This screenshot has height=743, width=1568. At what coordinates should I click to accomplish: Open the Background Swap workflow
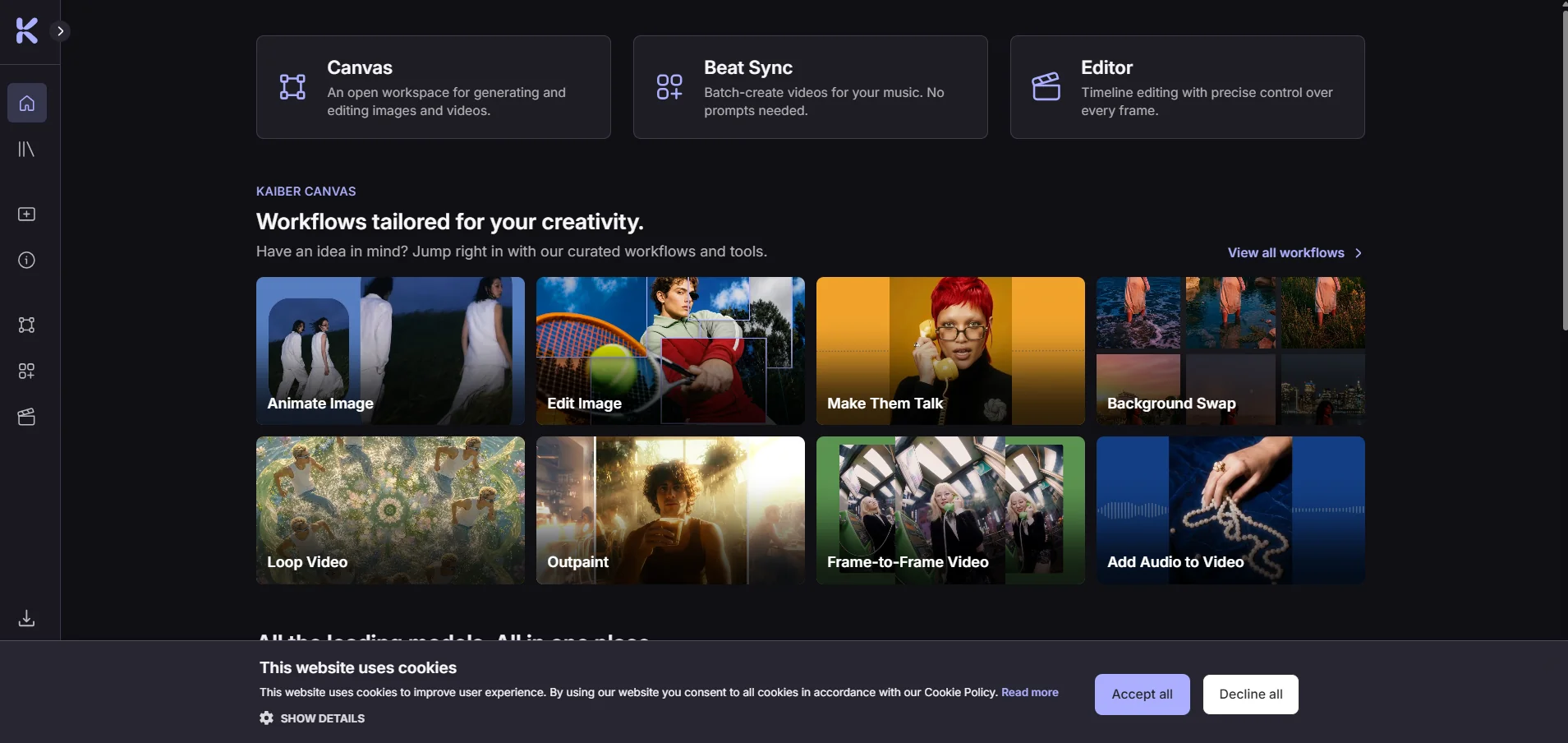point(1230,351)
